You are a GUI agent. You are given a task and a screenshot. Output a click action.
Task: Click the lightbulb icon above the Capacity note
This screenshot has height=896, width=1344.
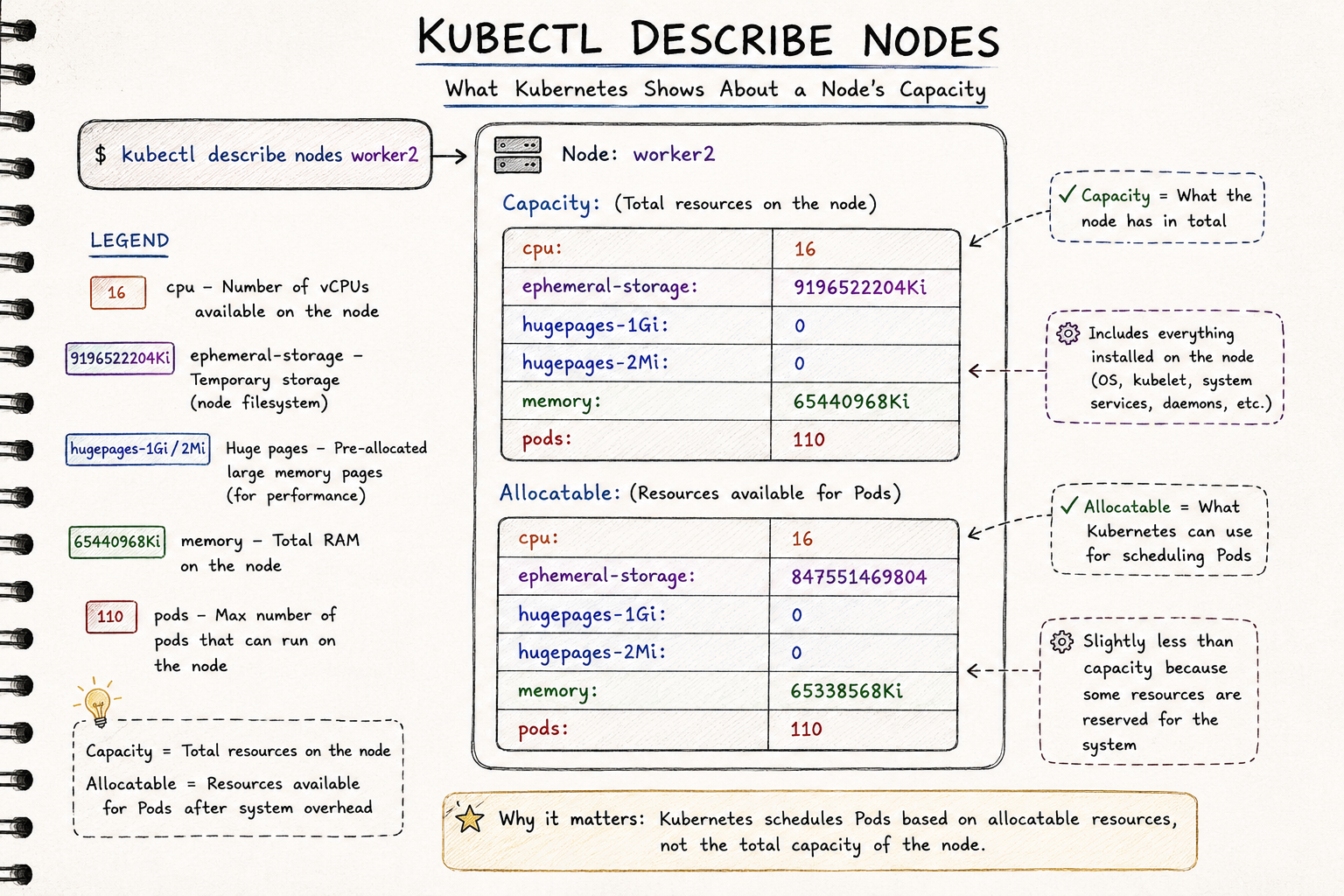coord(97,703)
